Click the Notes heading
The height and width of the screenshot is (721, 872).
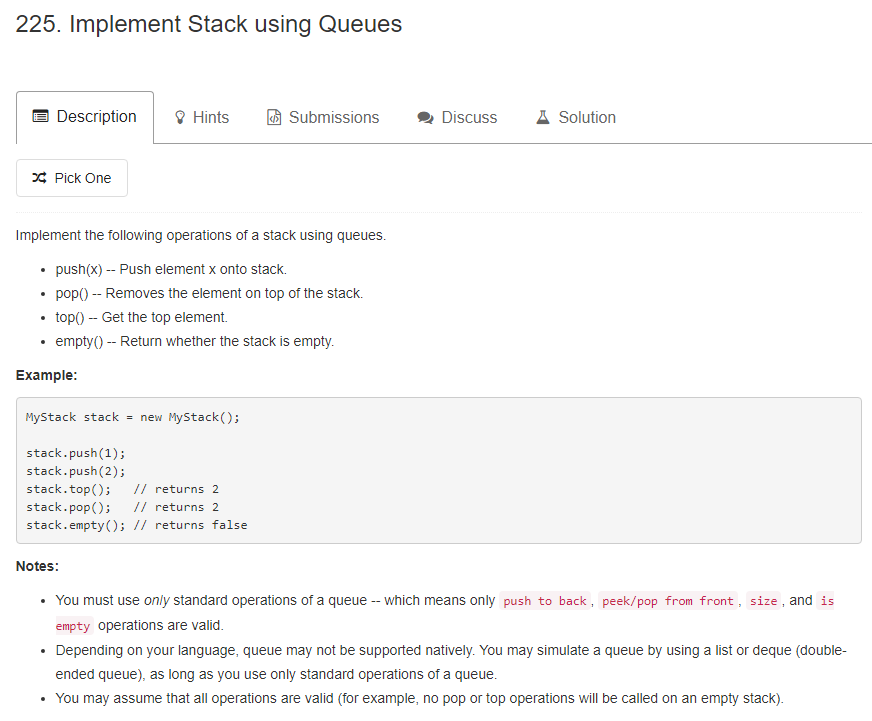36,565
